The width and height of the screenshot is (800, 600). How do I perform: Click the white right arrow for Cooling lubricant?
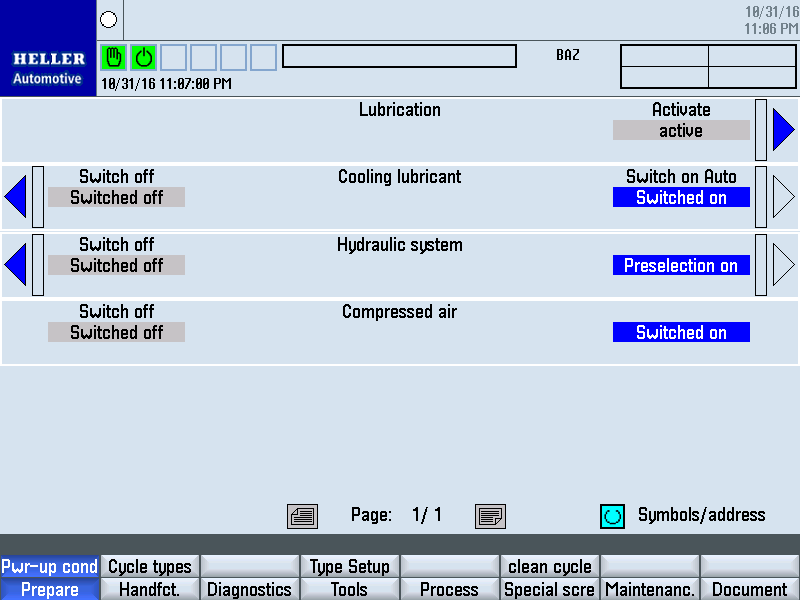(x=783, y=197)
